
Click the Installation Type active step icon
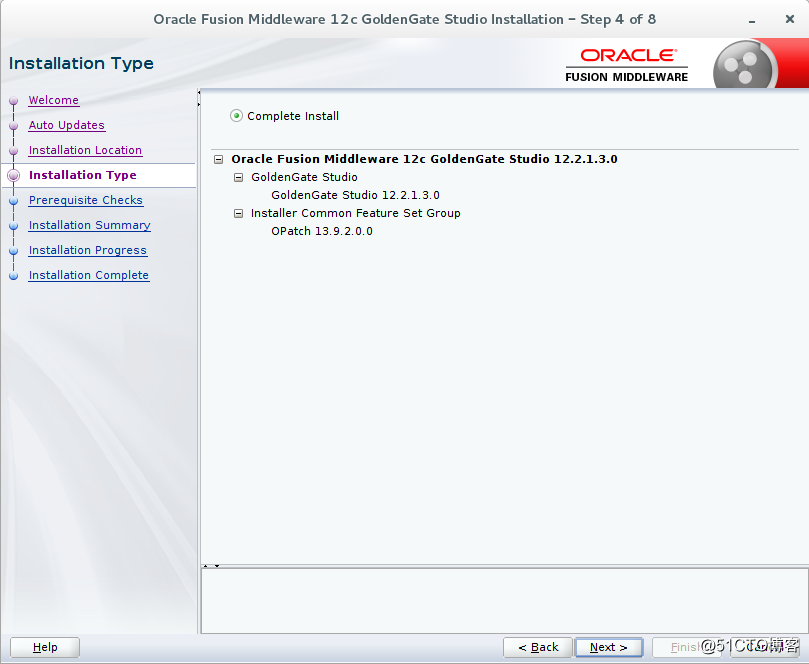click(x=14, y=175)
